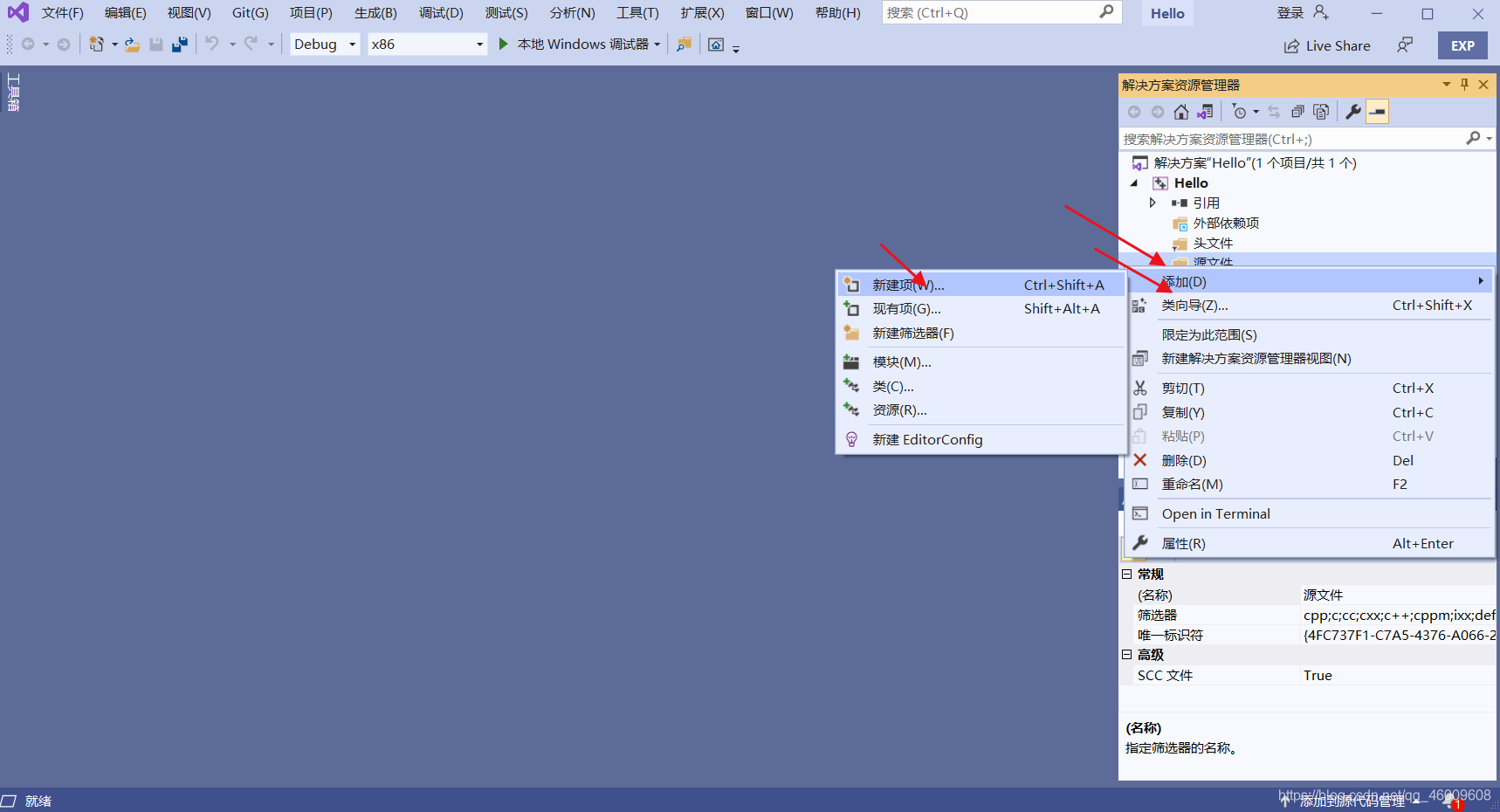The width and height of the screenshot is (1500, 812).
Task: Click the magnifier in the top Search box
Action: (1106, 12)
